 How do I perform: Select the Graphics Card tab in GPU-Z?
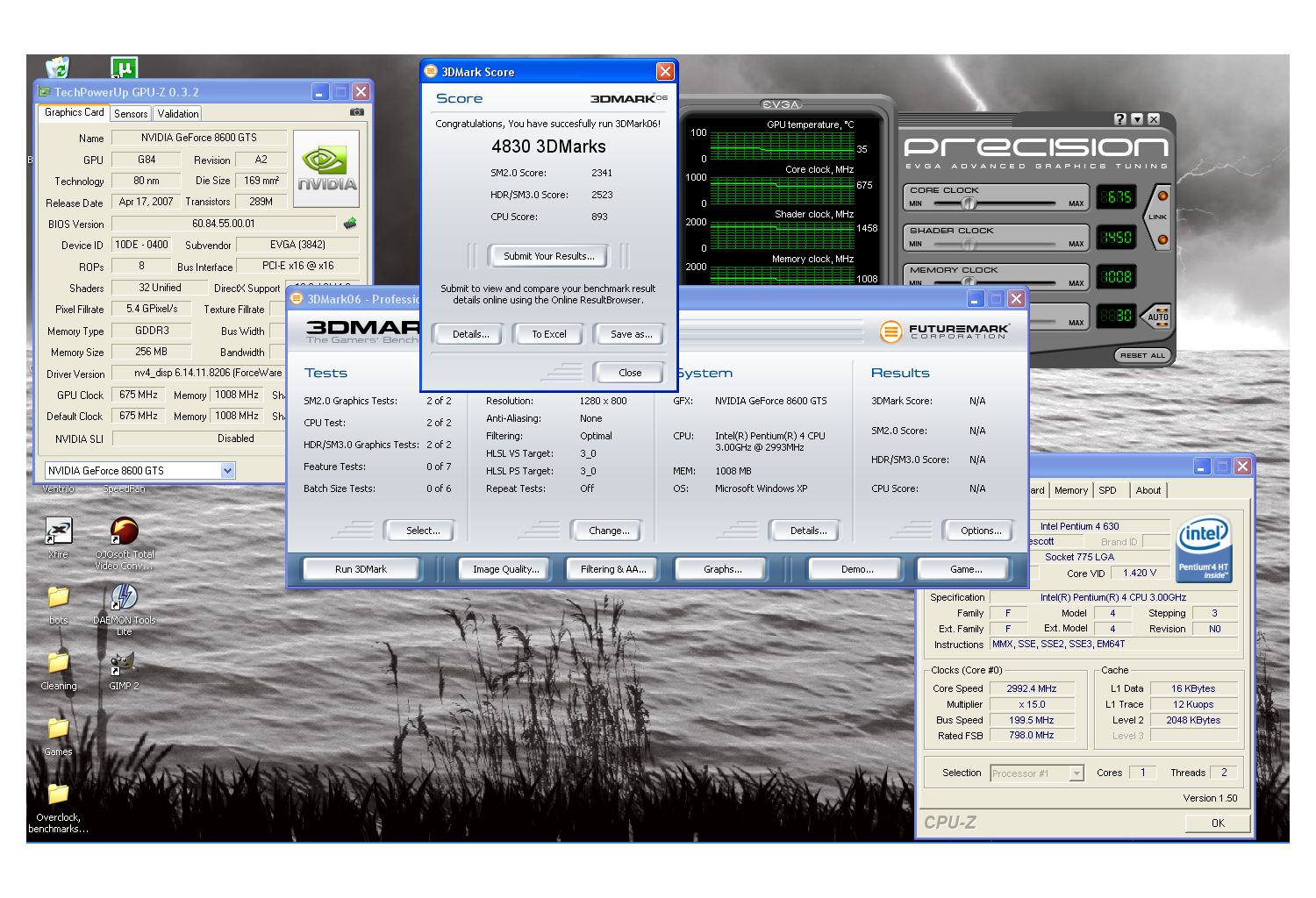pyautogui.click(x=75, y=112)
